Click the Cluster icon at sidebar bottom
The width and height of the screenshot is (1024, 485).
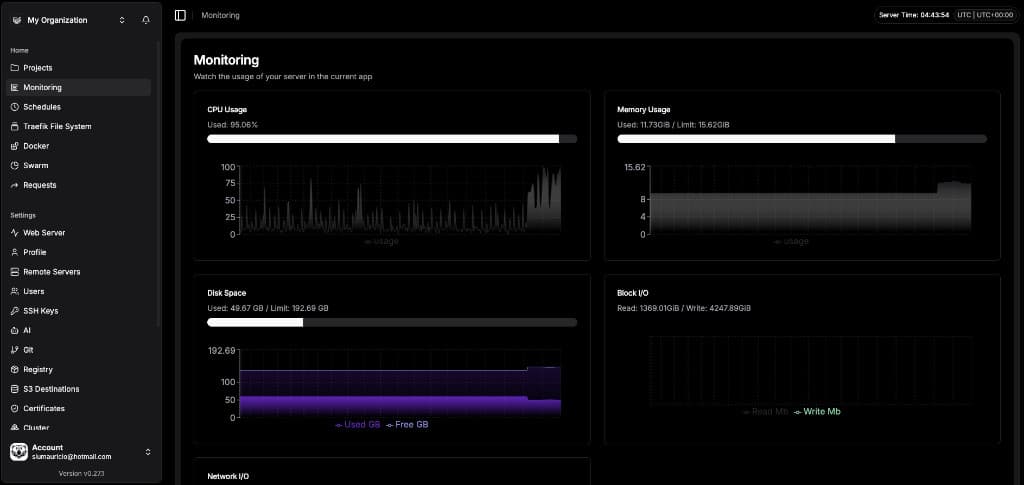point(15,428)
